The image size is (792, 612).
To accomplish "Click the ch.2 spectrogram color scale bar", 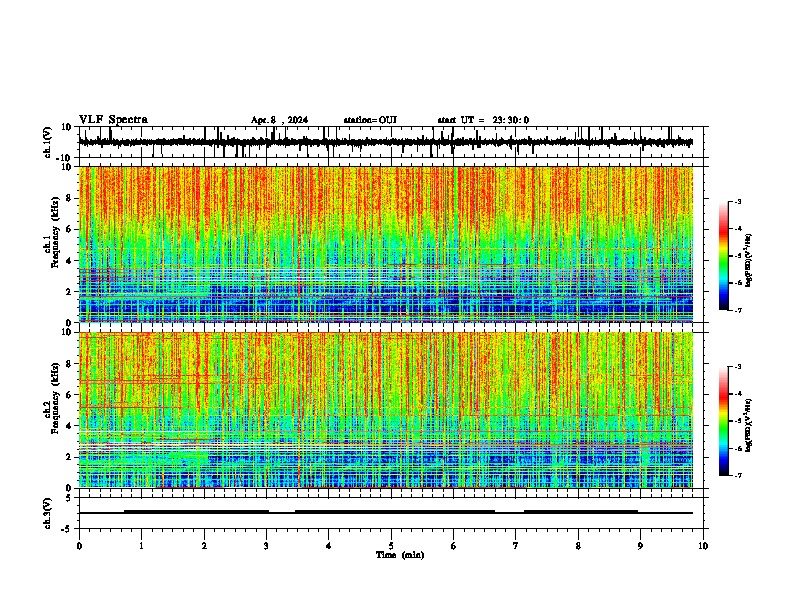I will [723, 421].
